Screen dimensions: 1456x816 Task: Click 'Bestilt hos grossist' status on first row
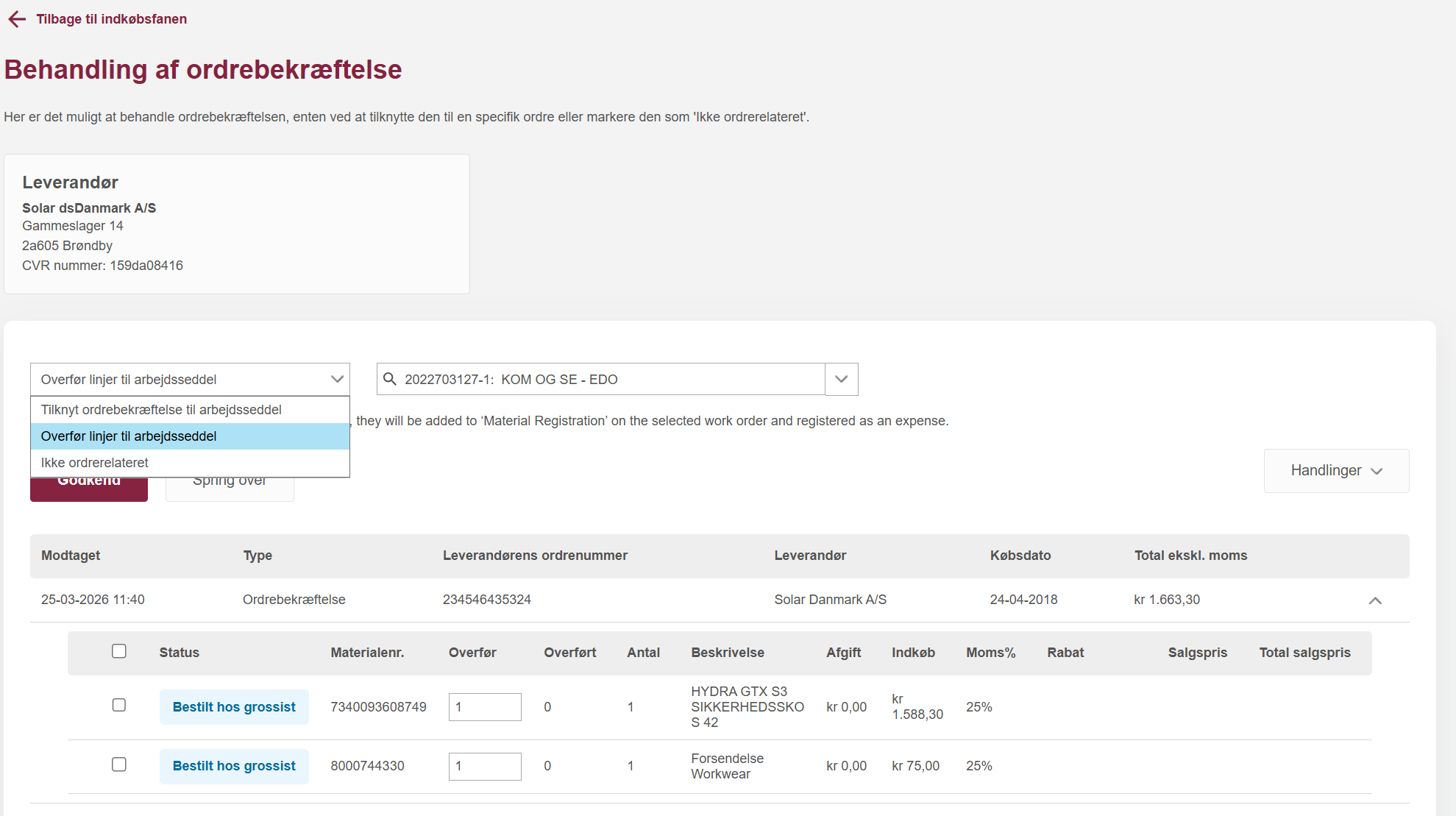(234, 707)
